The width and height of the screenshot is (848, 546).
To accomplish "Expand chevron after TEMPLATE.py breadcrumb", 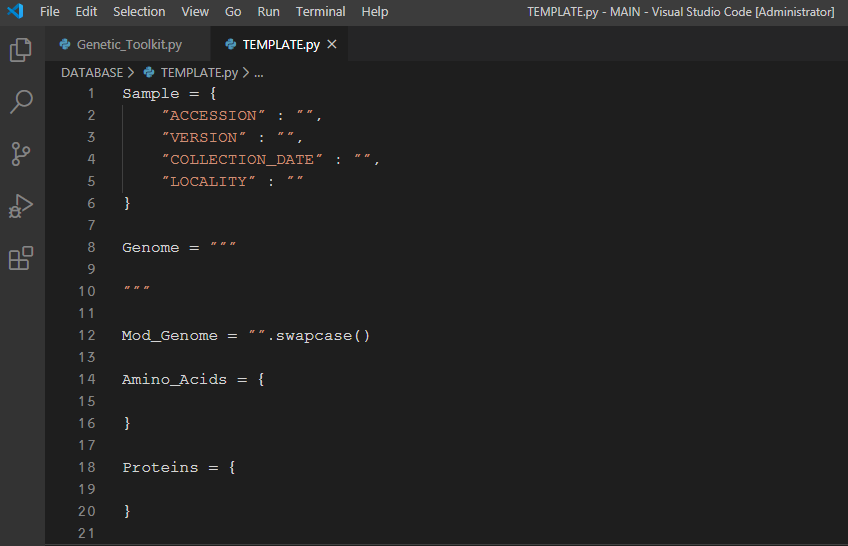I will point(246,72).
